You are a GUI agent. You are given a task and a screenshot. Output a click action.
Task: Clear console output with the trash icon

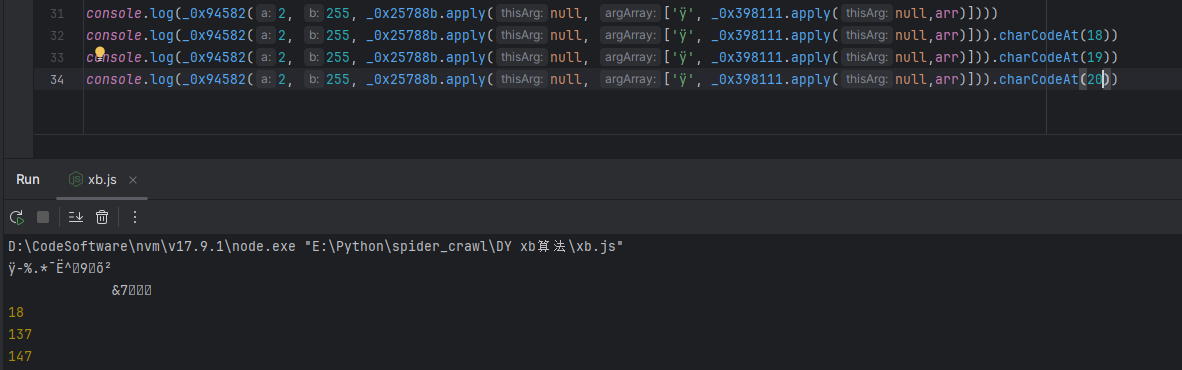tap(102, 217)
